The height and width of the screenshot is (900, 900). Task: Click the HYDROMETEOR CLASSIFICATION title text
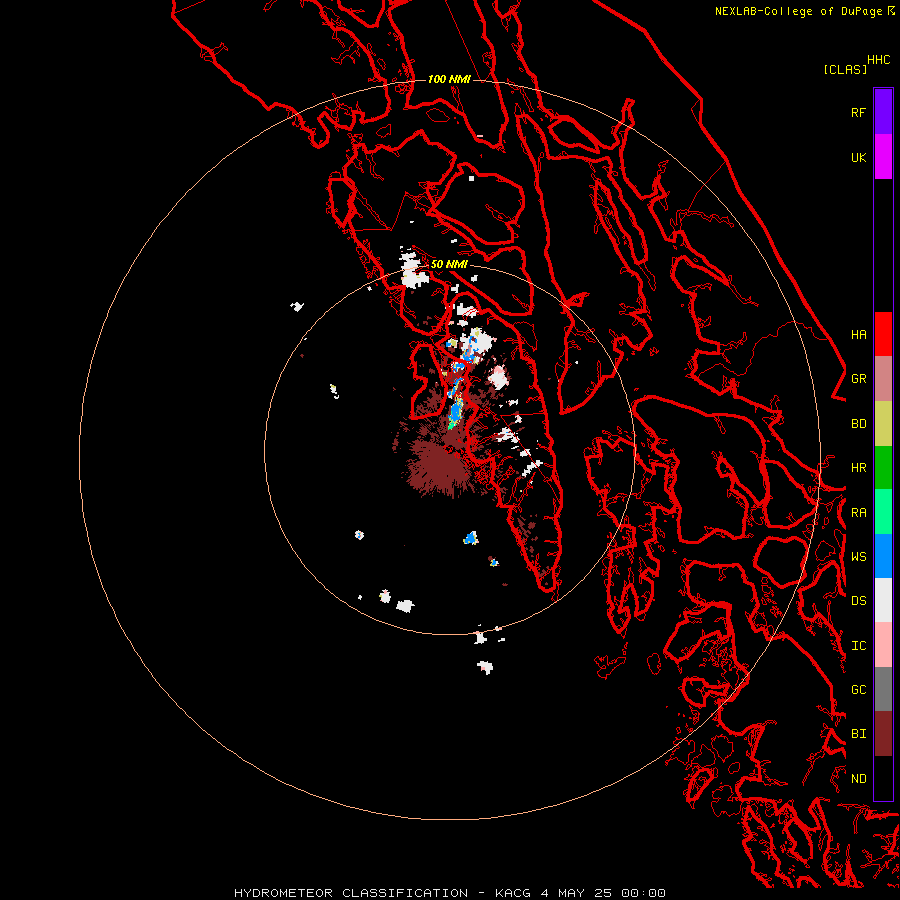tap(351, 893)
